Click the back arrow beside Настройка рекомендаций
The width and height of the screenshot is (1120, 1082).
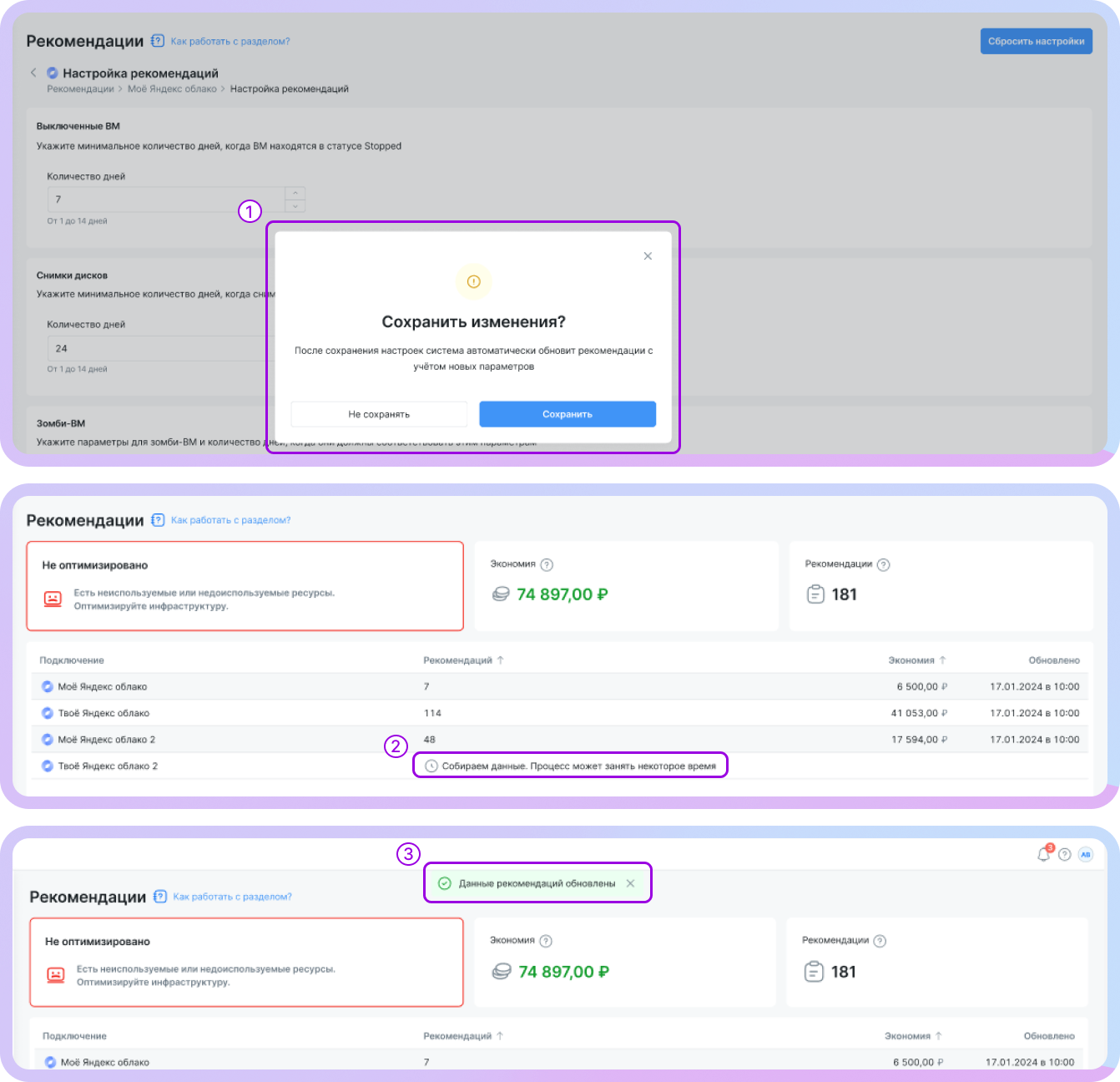click(x=33, y=73)
